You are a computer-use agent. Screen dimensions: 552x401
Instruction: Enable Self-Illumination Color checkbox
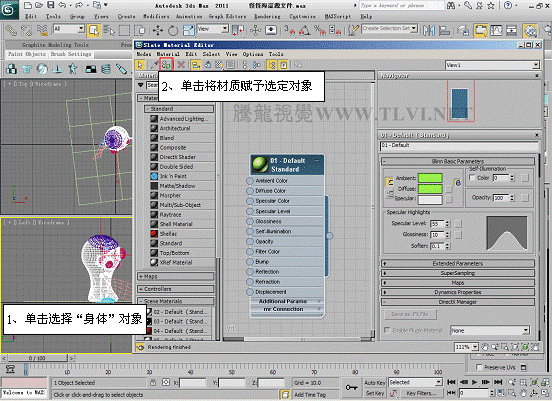click(x=472, y=178)
